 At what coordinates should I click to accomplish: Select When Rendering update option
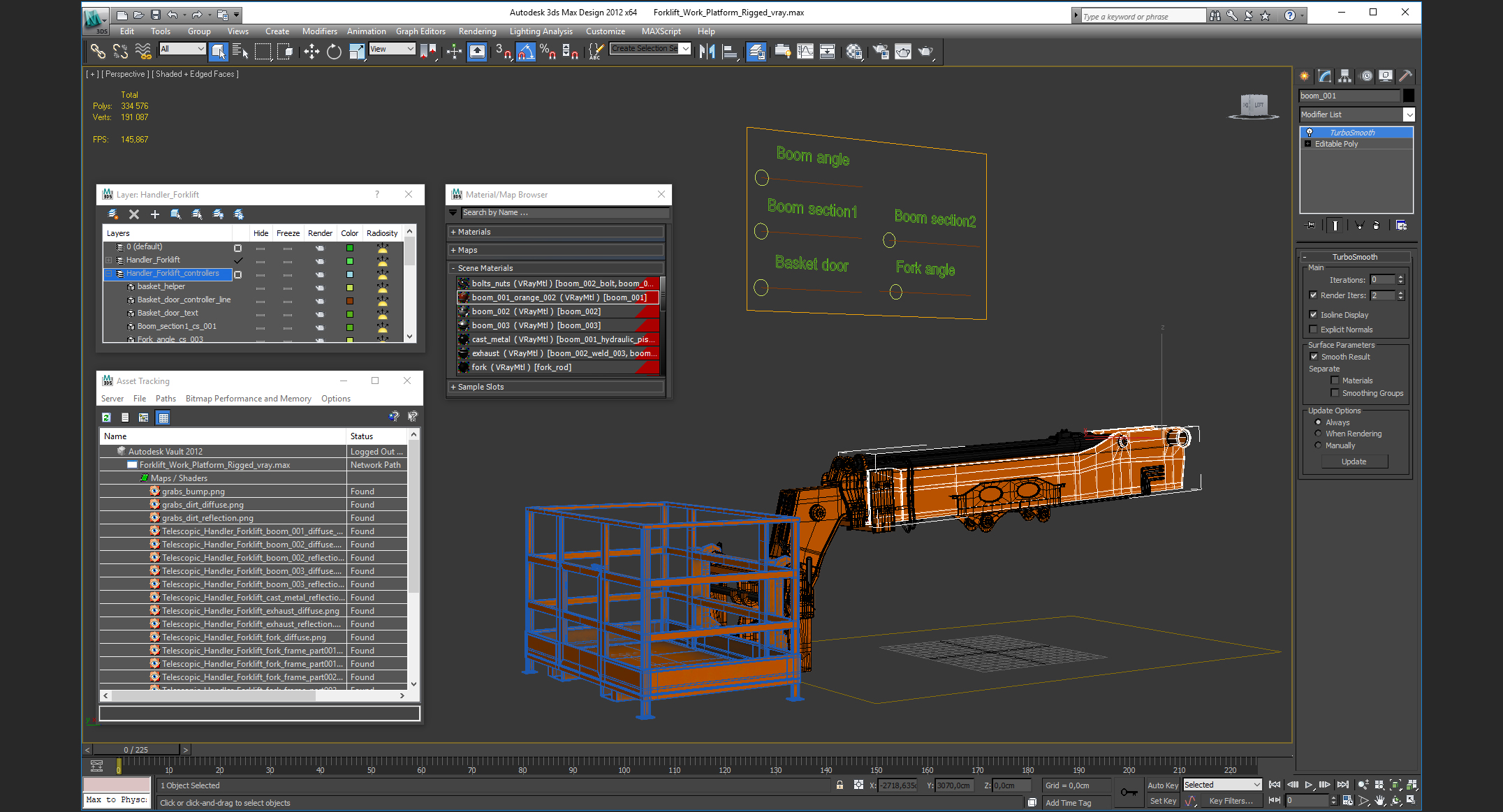[x=1318, y=434]
